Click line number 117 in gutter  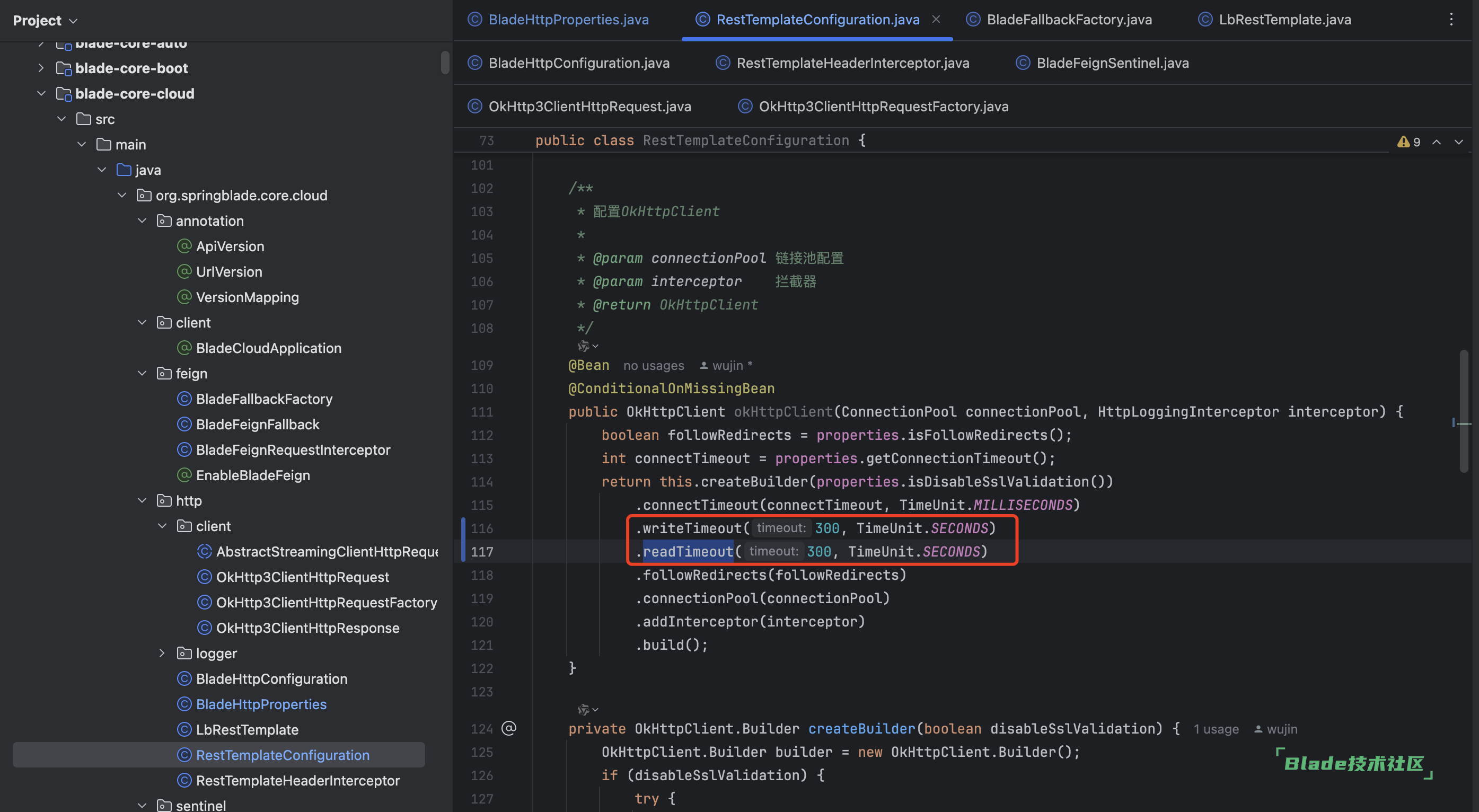tap(482, 552)
